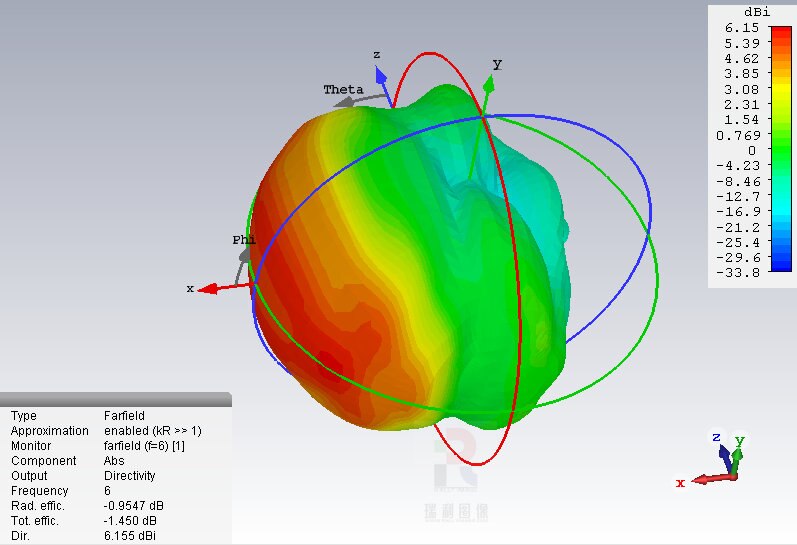Screen dimensions: 797x545
Task: Select the Phi angle arrow label
Action: 243,241
